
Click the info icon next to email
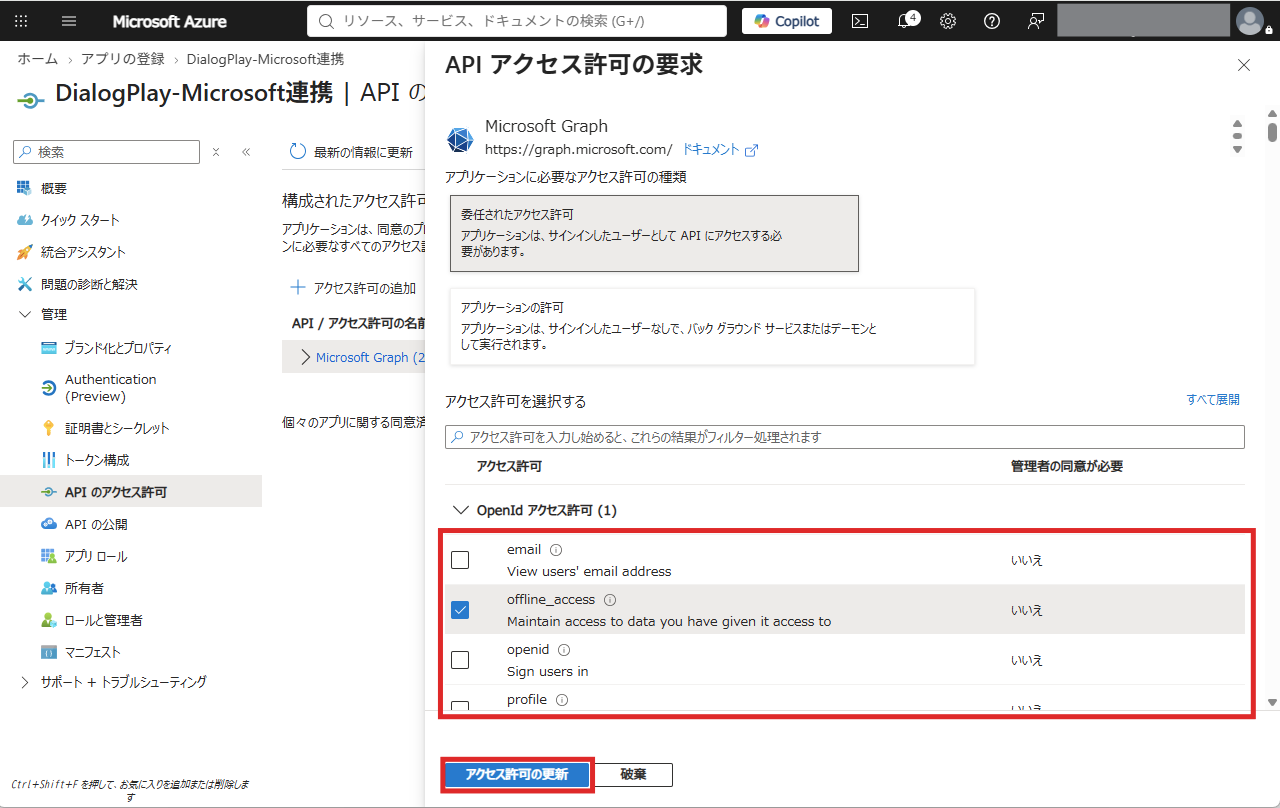point(556,550)
